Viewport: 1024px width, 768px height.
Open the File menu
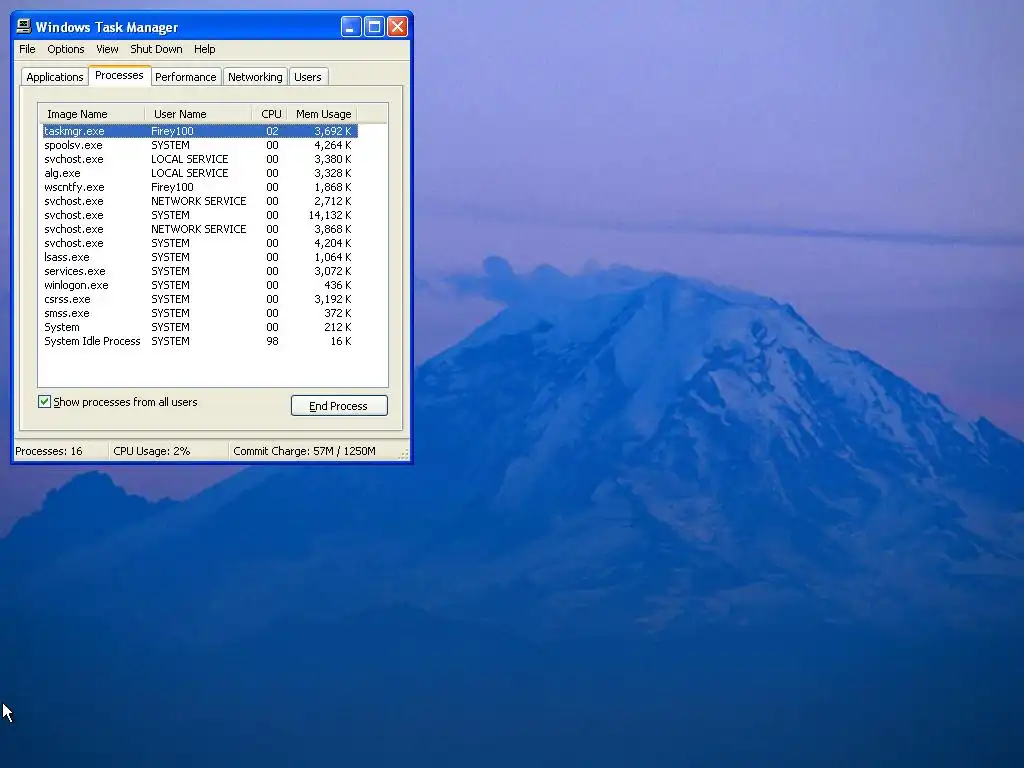point(27,49)
